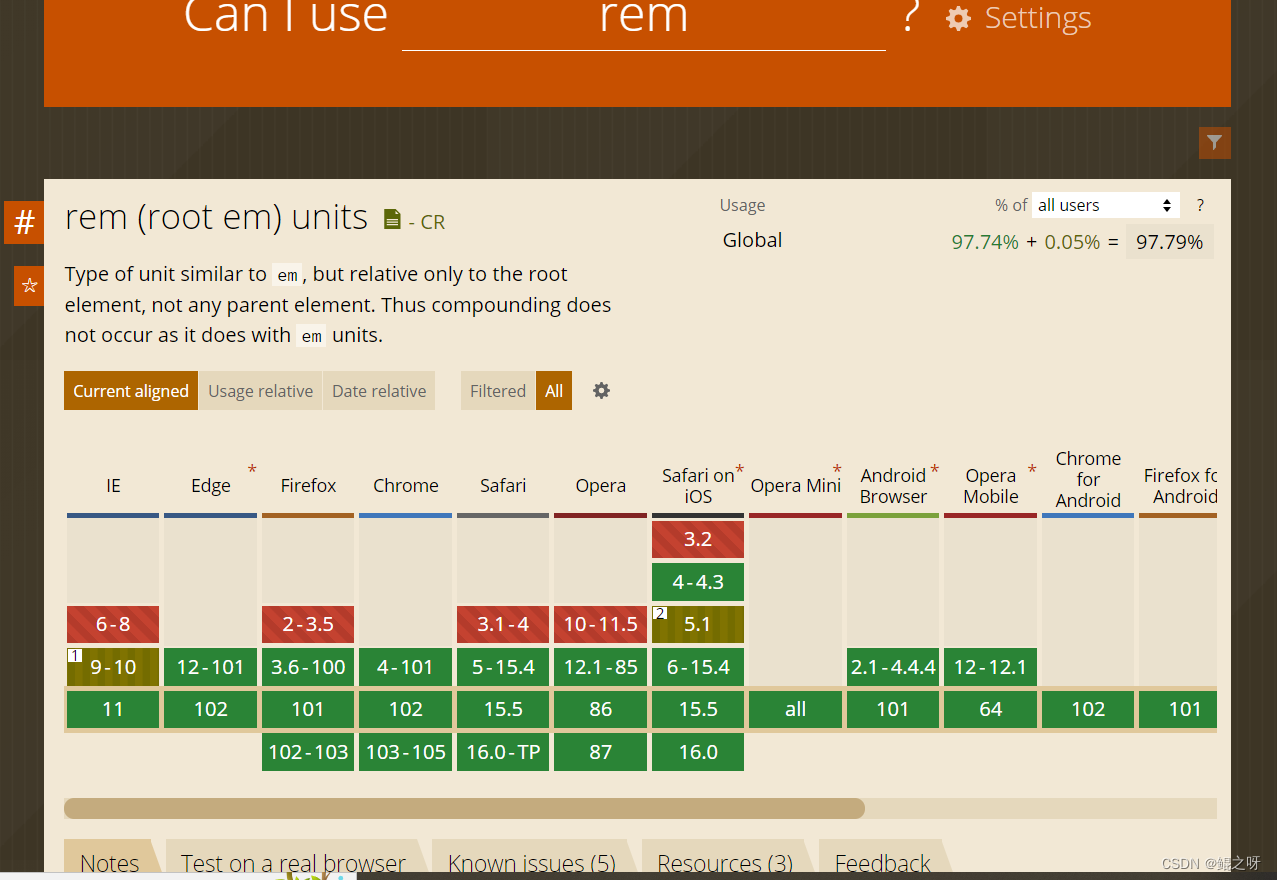
Task: Open the 'all users' usage dropdown
Action: pos(1105,205)
